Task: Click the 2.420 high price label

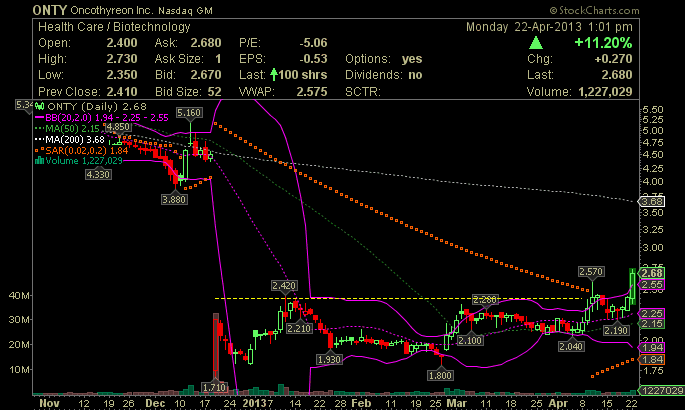Action: 284,286
